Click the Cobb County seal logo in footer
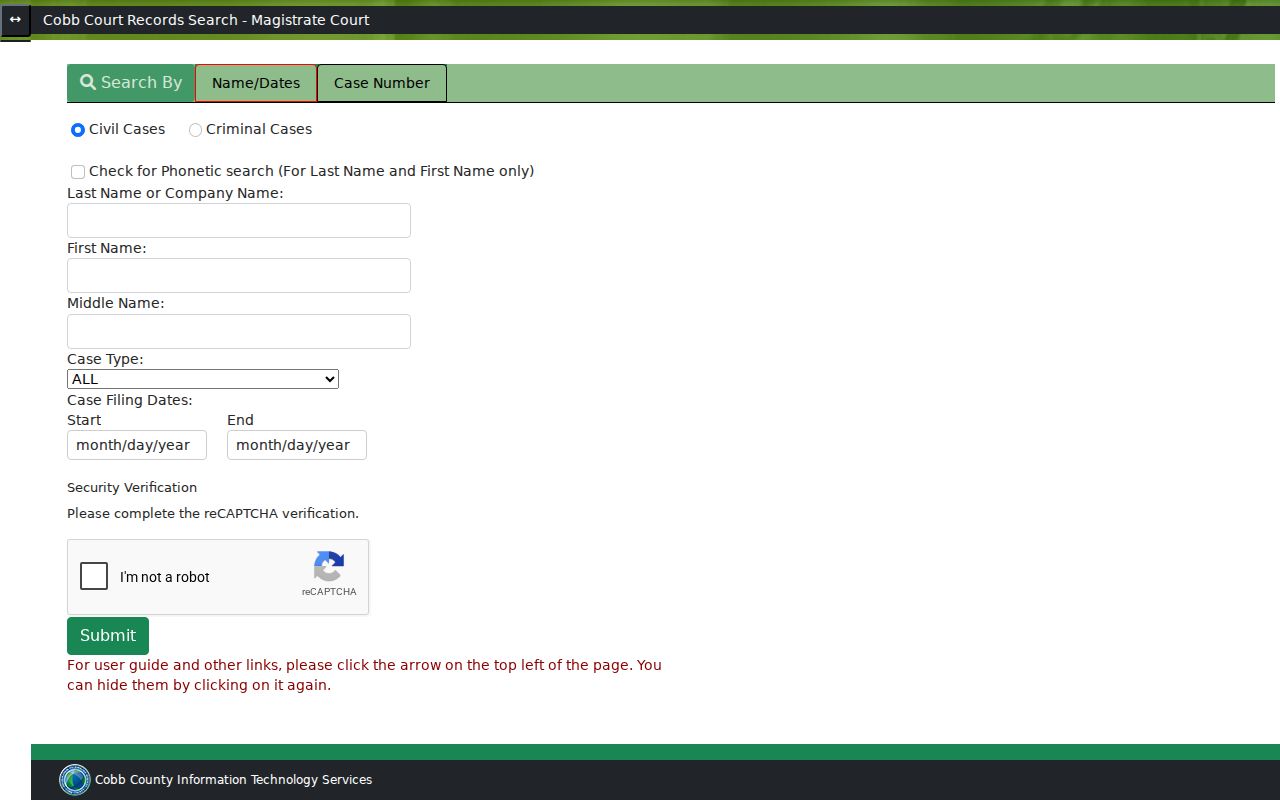This screenshot has width=1280, height=800. (x=75, y=780)
